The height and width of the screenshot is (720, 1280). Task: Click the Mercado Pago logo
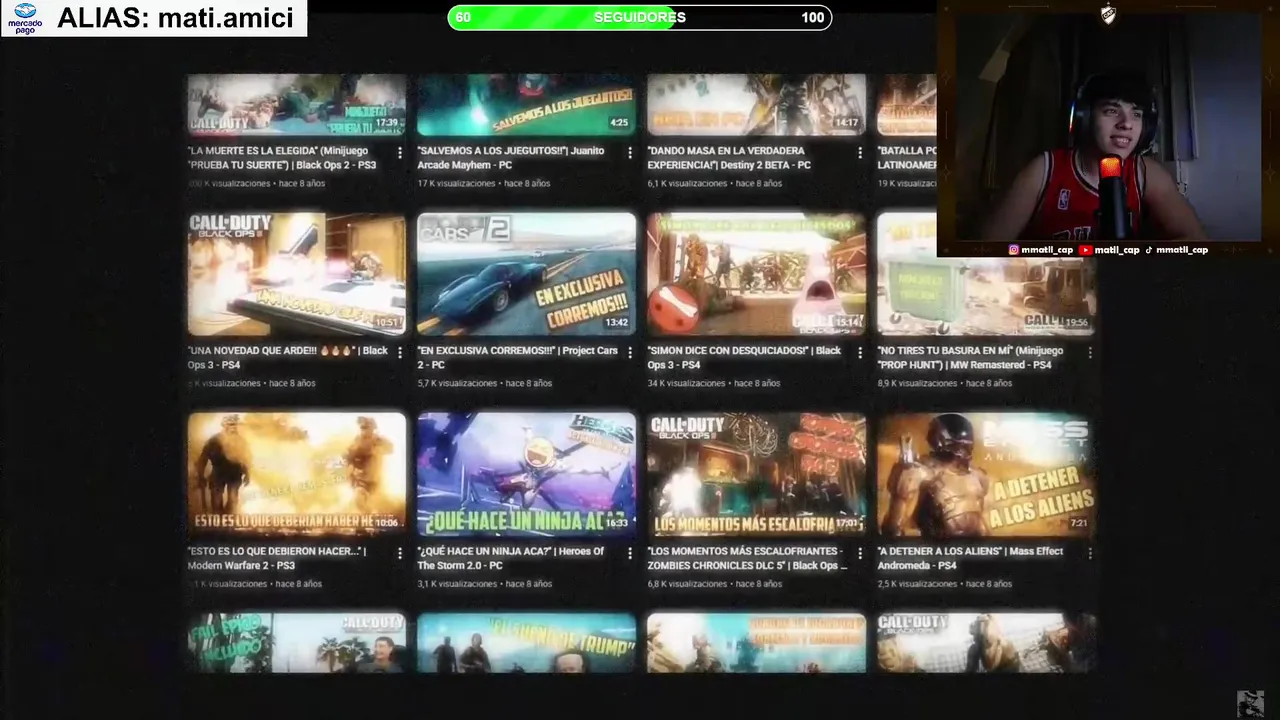[x=25, y=18]
